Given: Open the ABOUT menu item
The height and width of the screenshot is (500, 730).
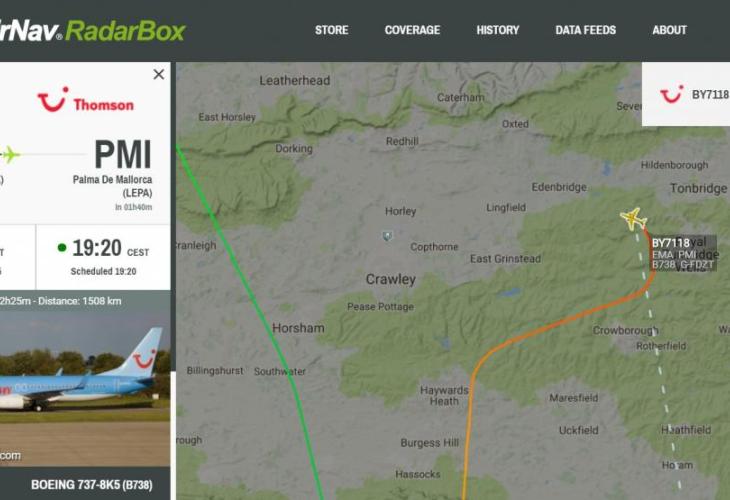Looking at the screenshot, I should pyautogui.click(x=669, y=30).
